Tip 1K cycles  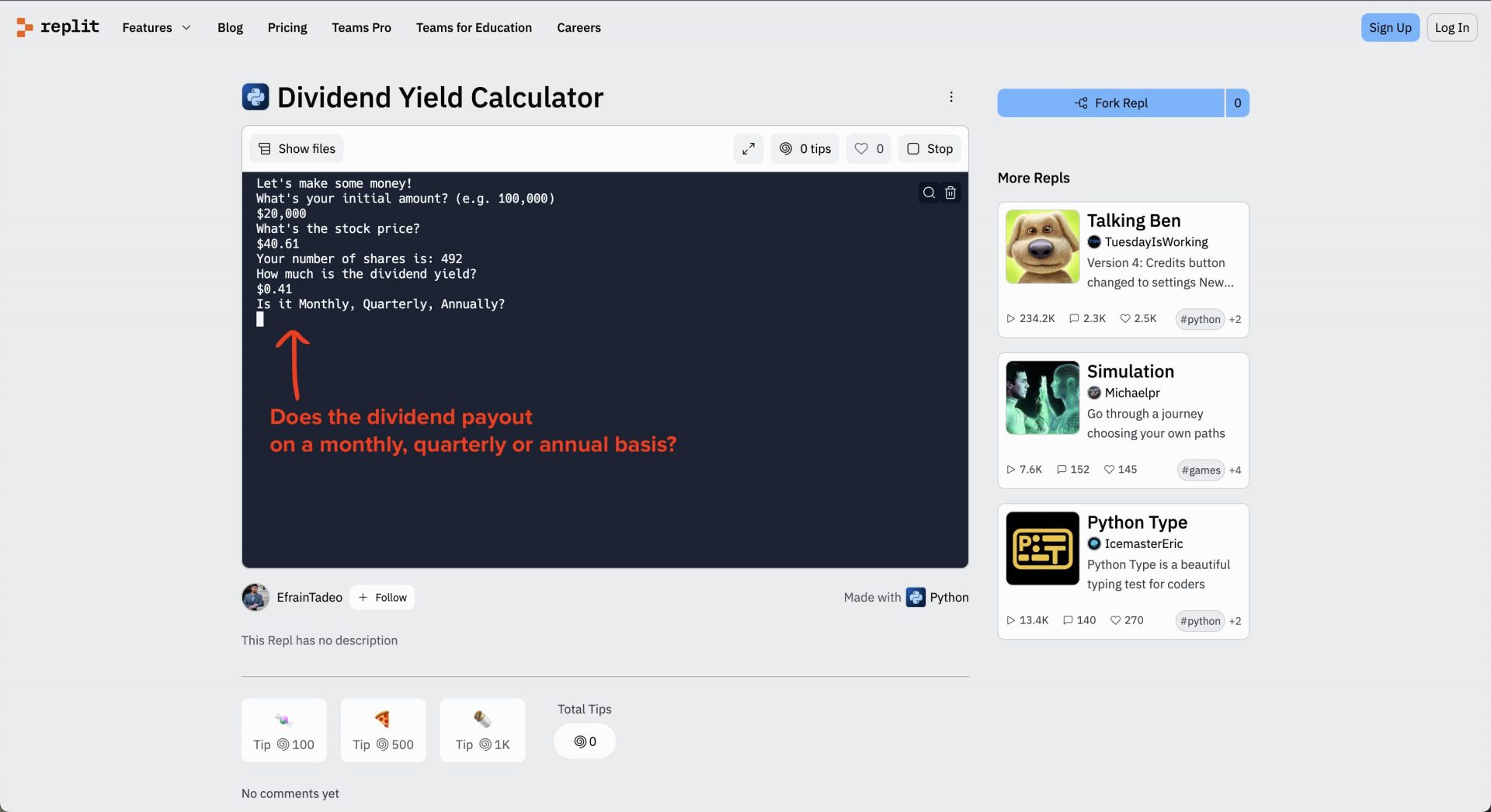pyautogui.click(x=482, y=730)
